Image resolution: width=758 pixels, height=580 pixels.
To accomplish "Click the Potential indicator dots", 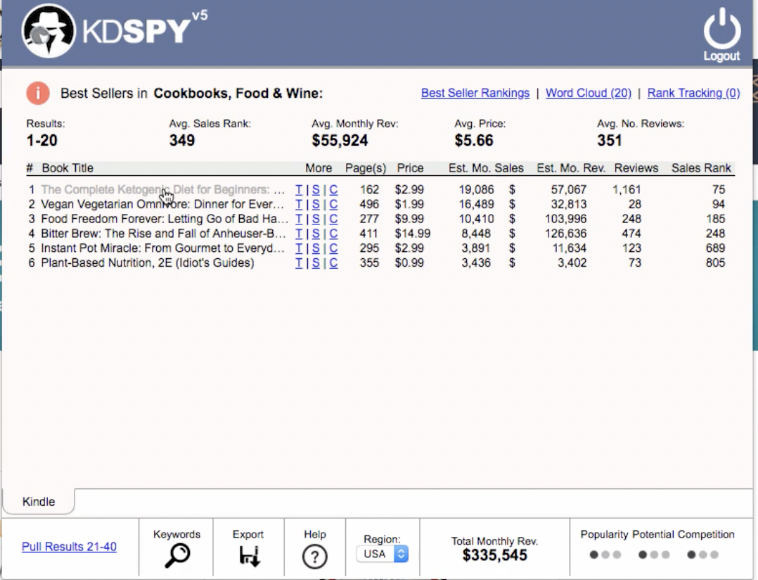I will click(654, 554).
